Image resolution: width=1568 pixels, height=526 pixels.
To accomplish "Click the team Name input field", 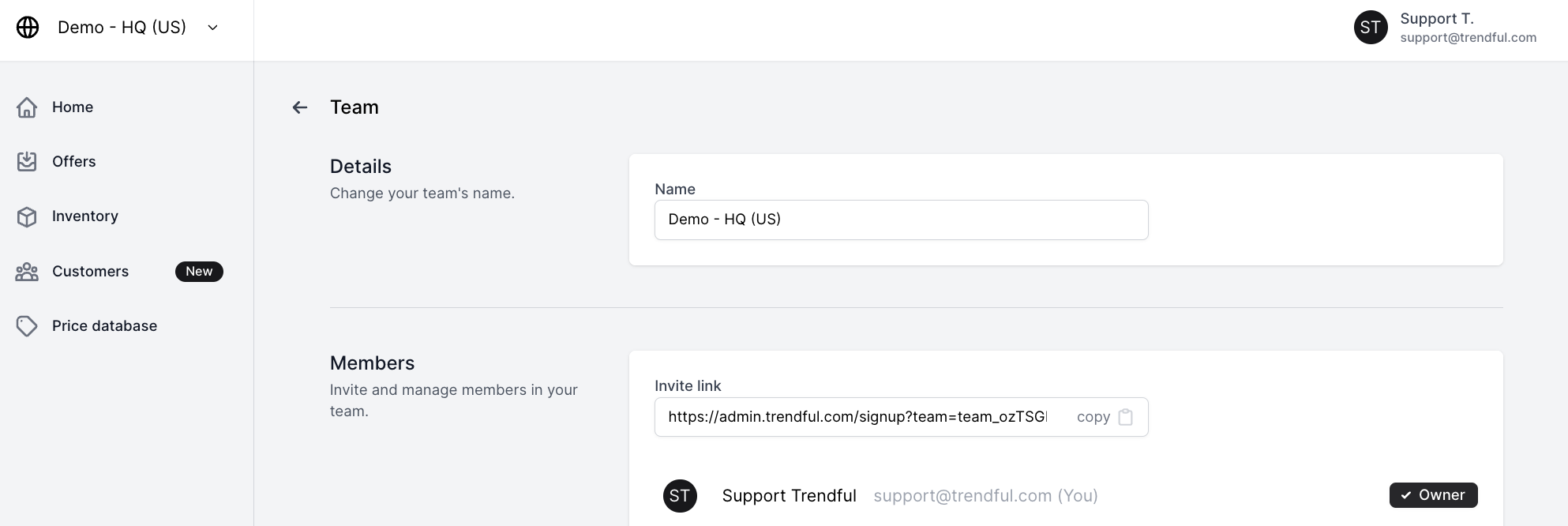I will 901,220.
